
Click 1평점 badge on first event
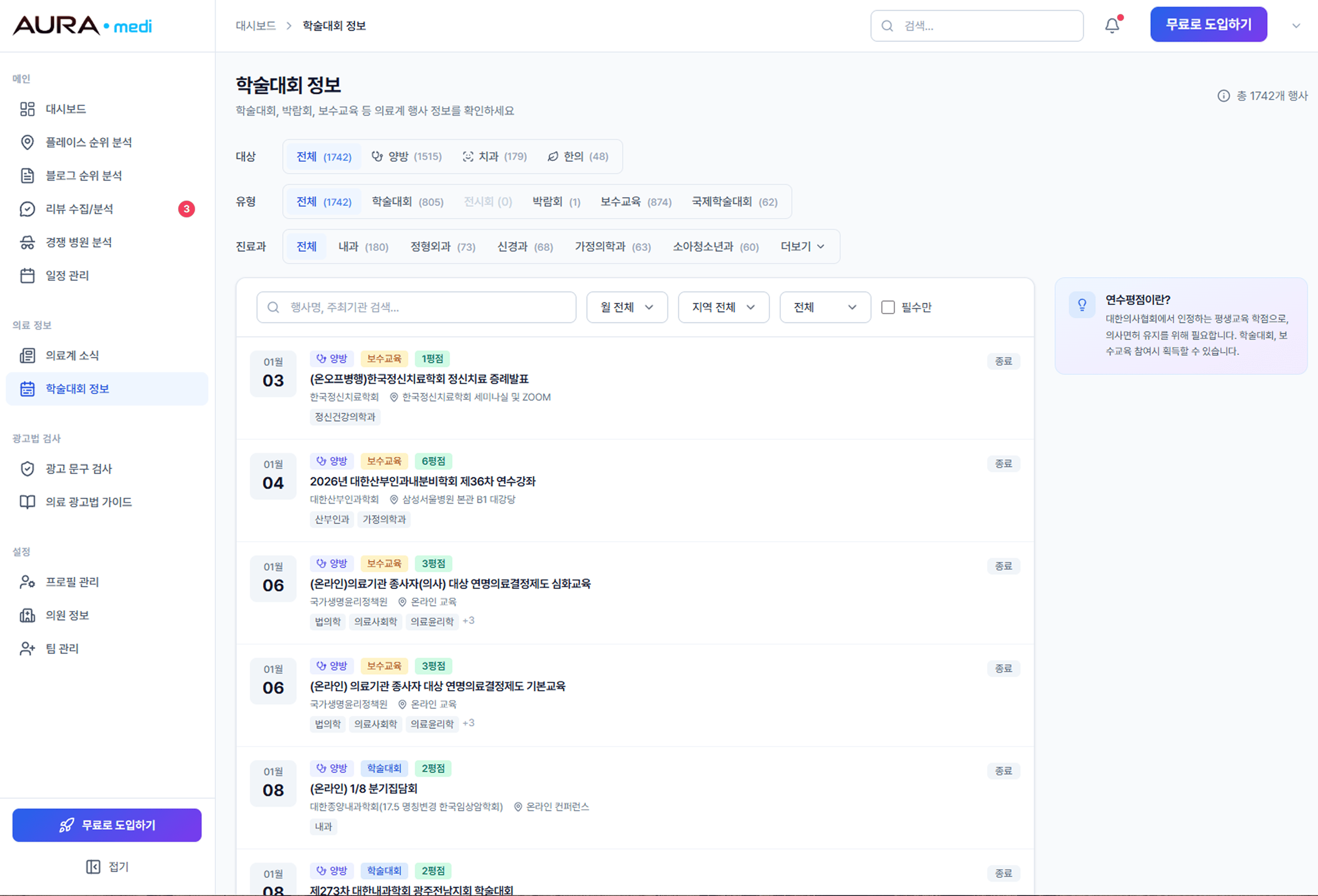[432, 359]
